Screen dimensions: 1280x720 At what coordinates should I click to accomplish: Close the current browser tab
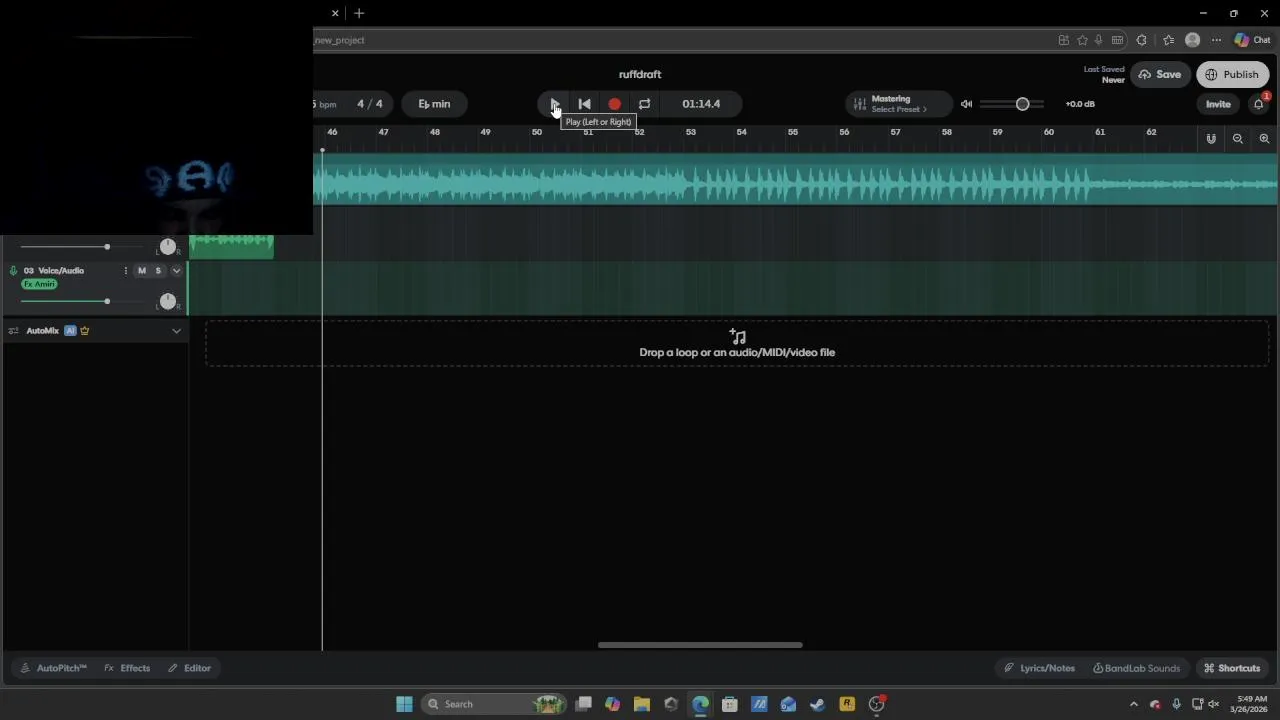[335, 13]
